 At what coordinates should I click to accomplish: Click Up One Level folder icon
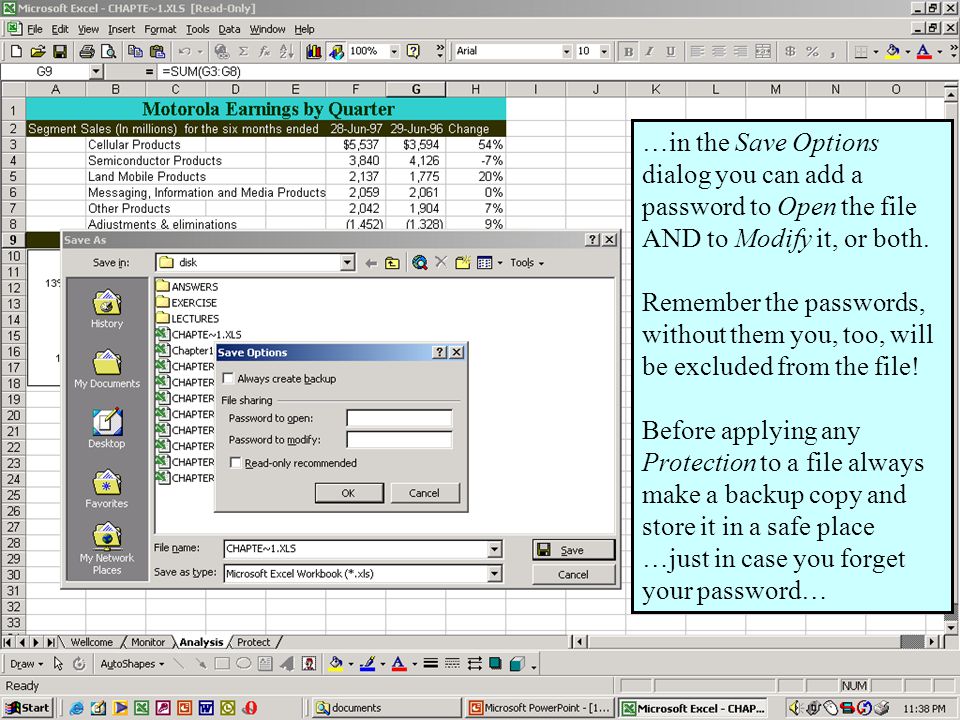point(392,263)
